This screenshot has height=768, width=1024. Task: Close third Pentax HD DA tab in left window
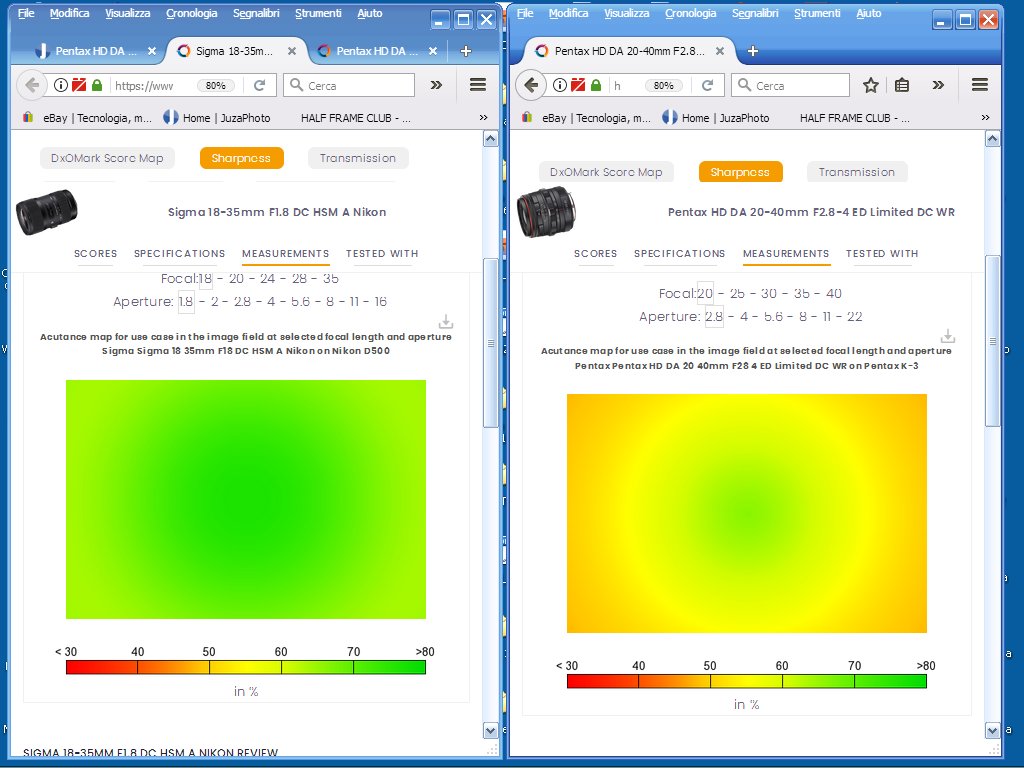coord(432,51)
